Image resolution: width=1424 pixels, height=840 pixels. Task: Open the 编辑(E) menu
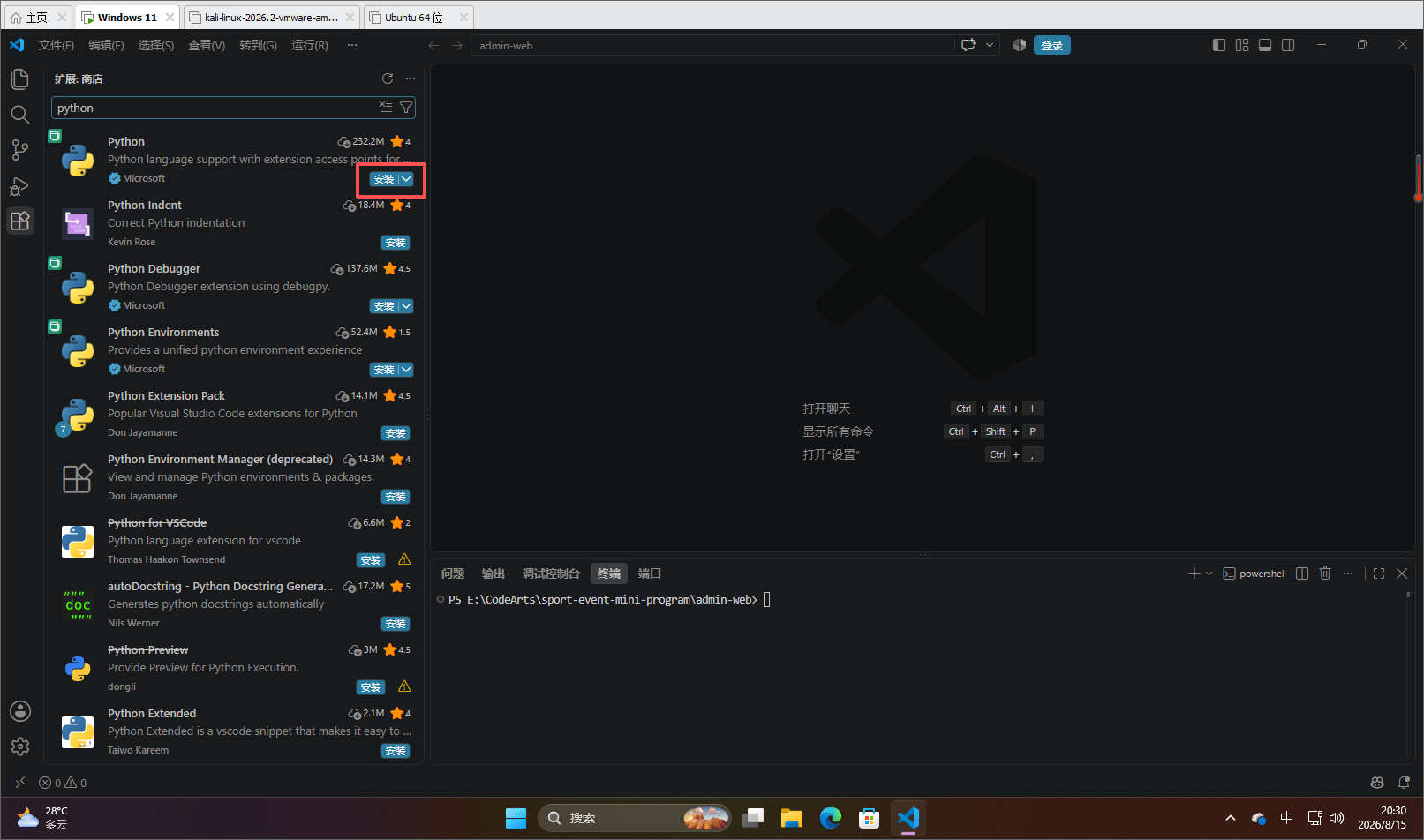pyautogui.click(x=106, y=45)
